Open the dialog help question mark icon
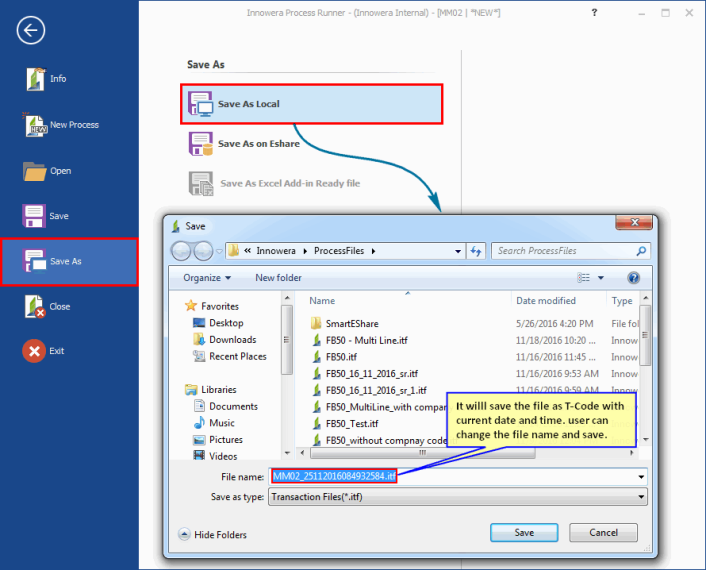Image resolution: width=706 pixels, height=570 pixels. 633,278
